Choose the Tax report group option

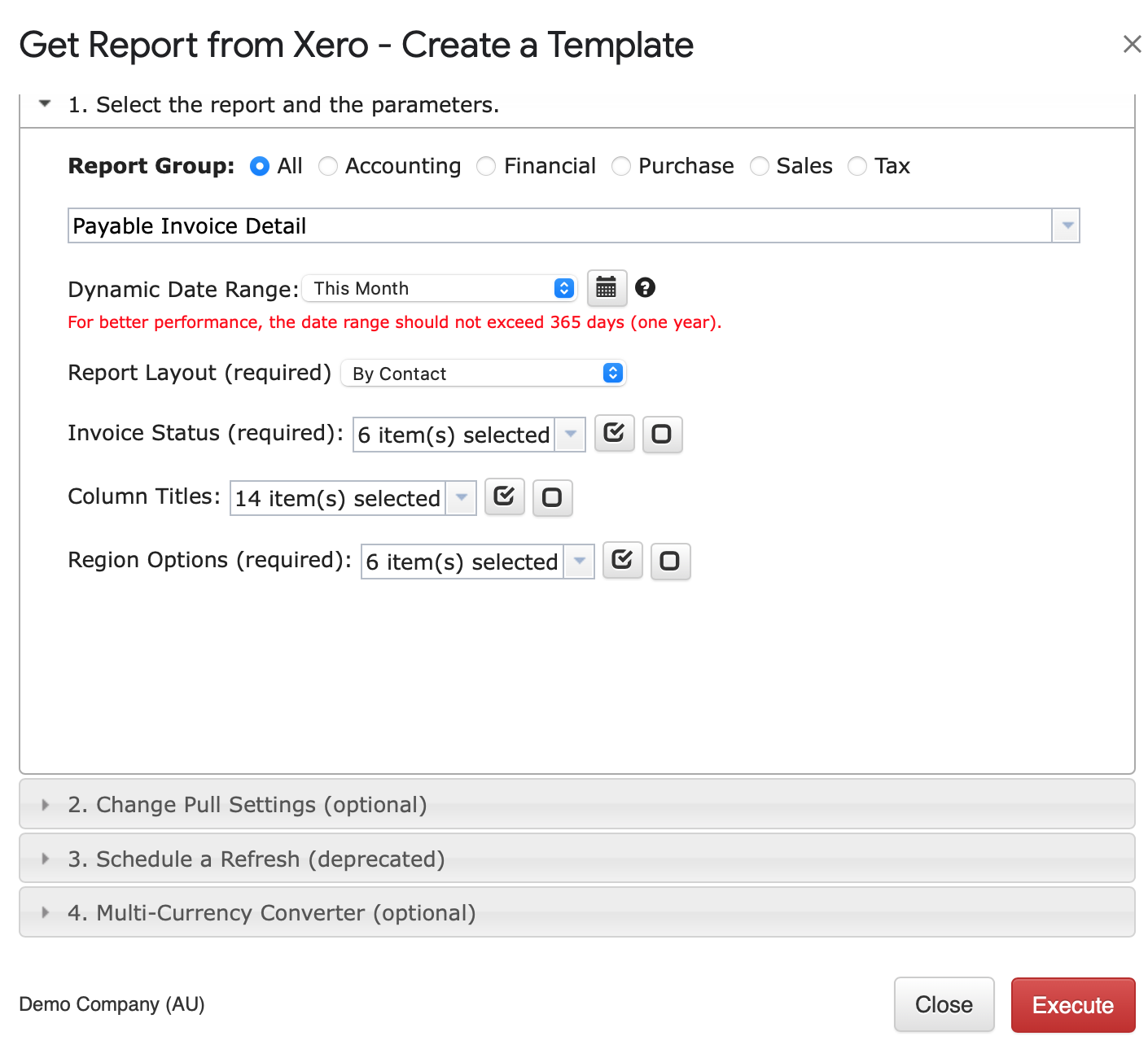pos(857,167)
